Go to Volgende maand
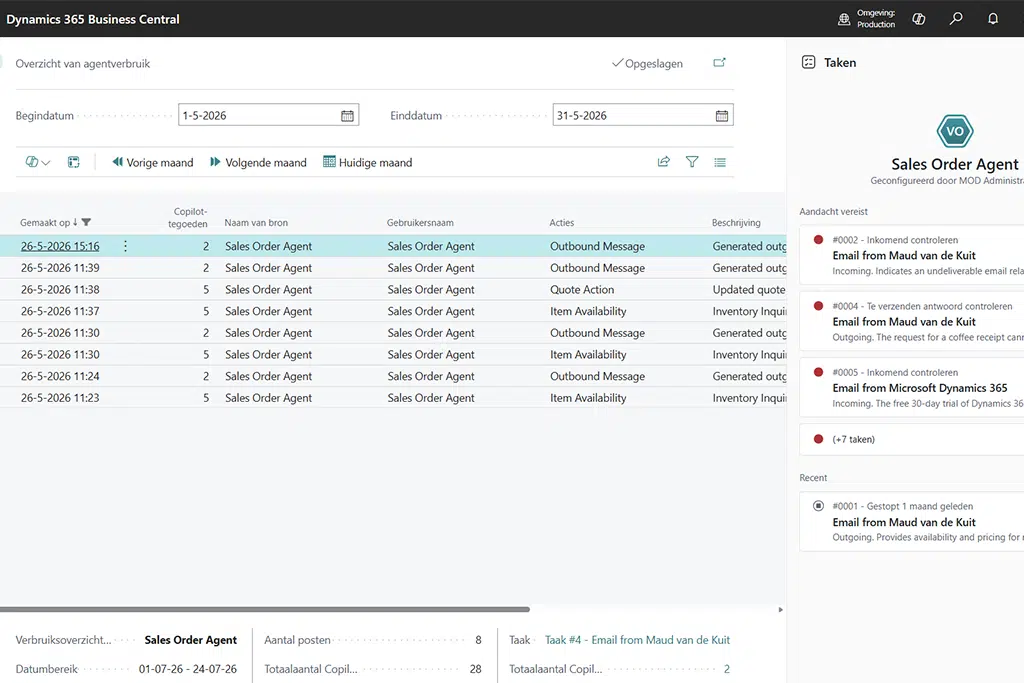The height and width of the screenshot is (683, 1024). 258,162
